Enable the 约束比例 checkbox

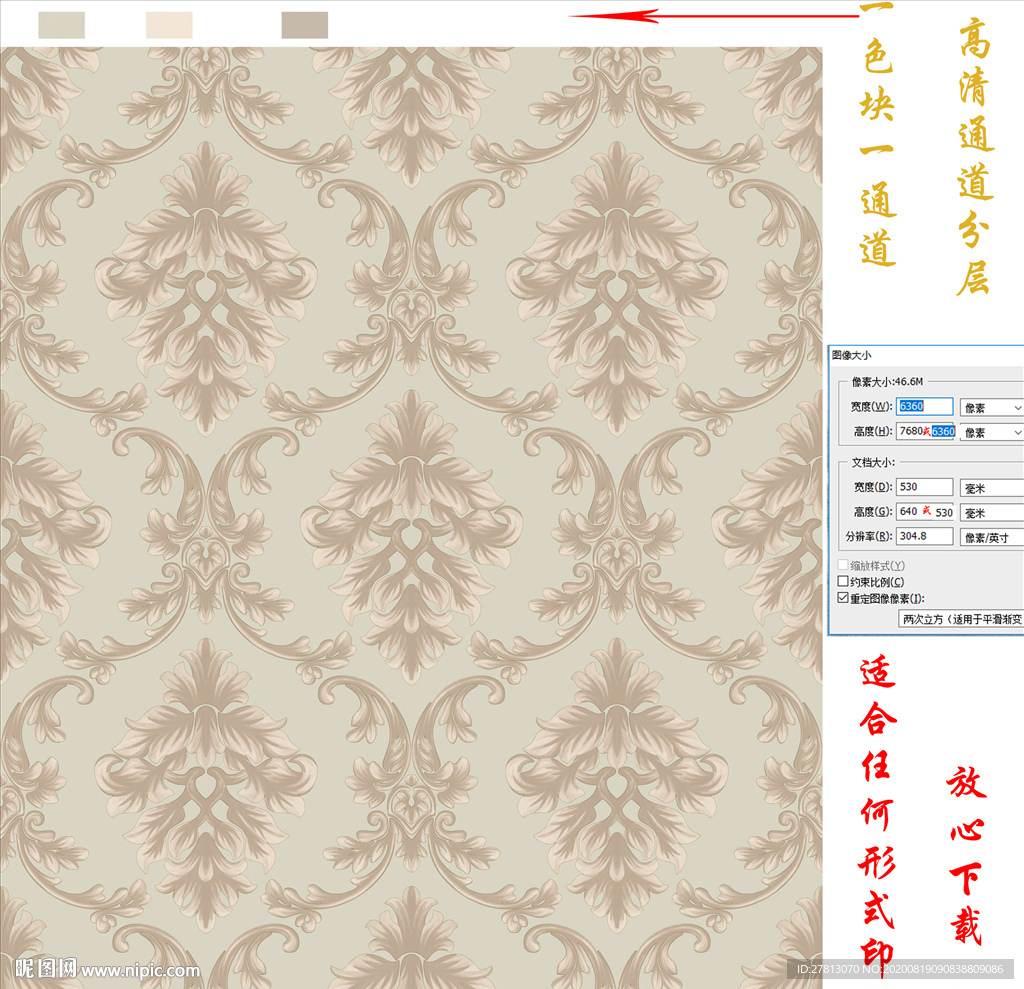(x=843, y=581)
